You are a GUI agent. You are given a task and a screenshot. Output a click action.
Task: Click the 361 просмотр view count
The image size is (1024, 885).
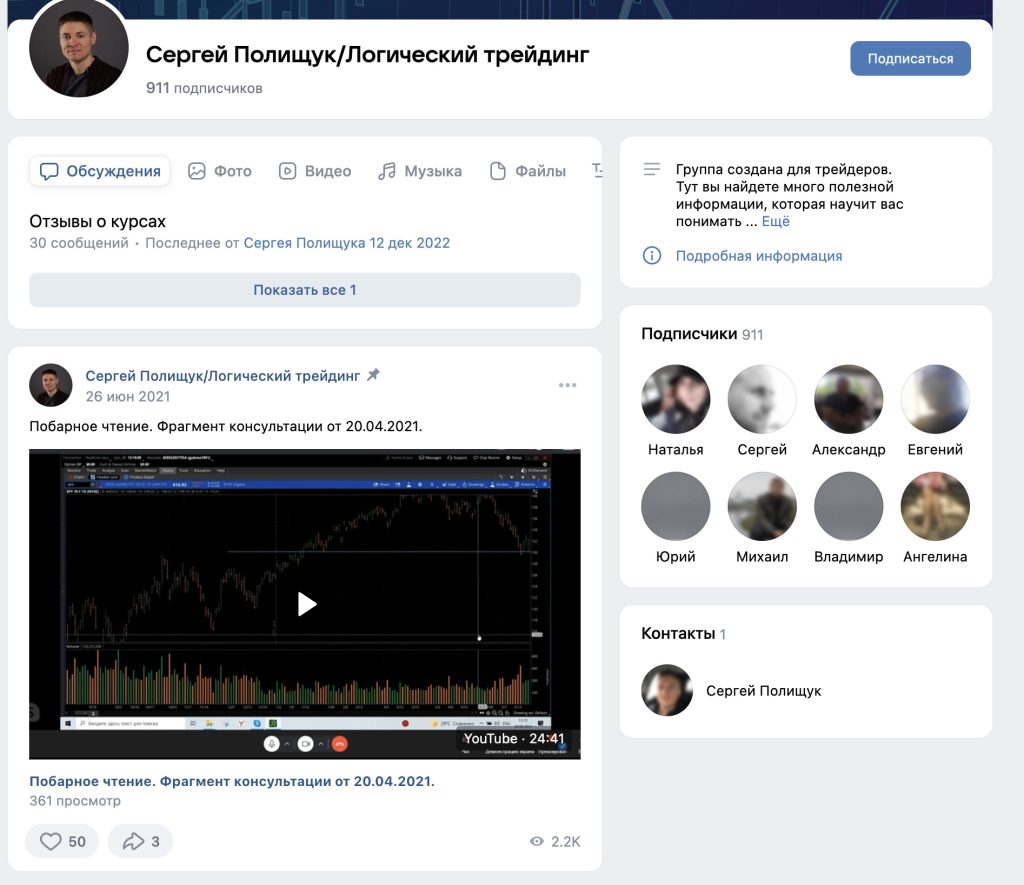point(74,801)
